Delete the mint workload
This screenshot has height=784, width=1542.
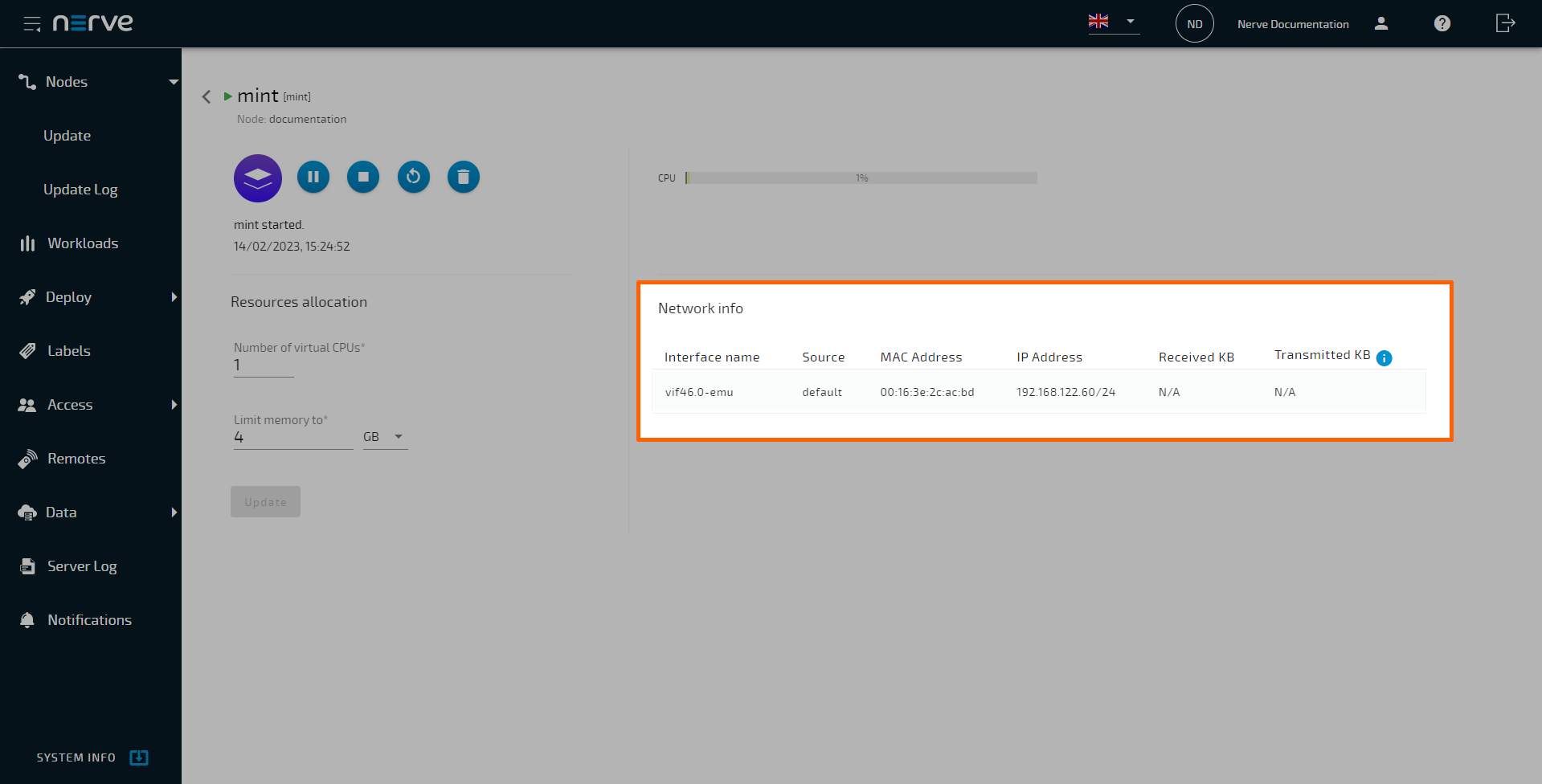click(x=463, y=177)
